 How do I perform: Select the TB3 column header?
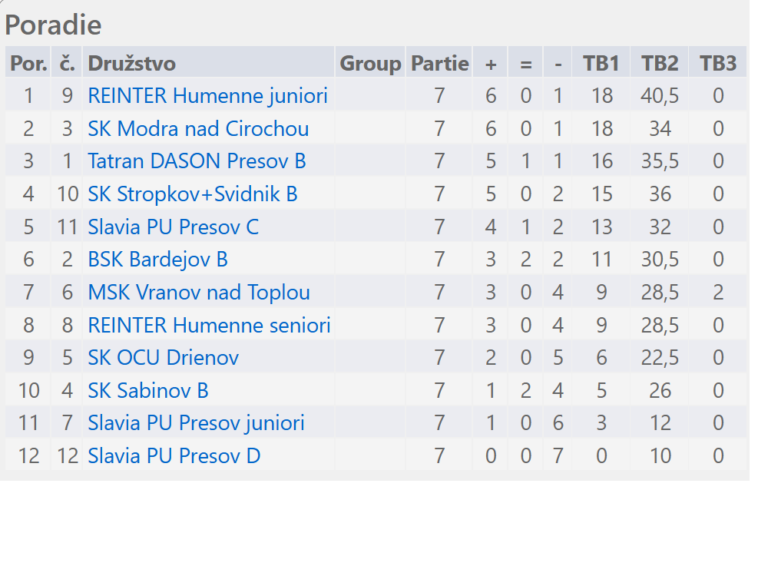coord(718,63)
